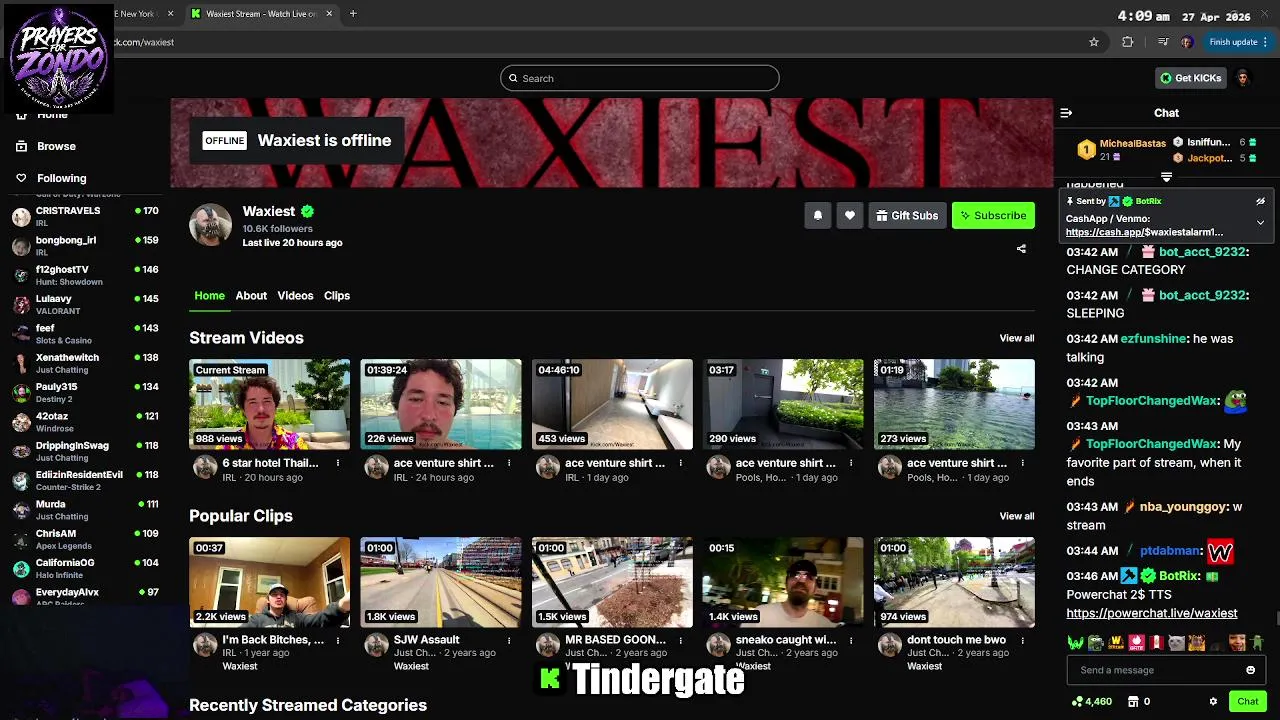Open Xenathewitch channel in sidebar
This screenshot has width=1280, height=720.
(85, 363)
